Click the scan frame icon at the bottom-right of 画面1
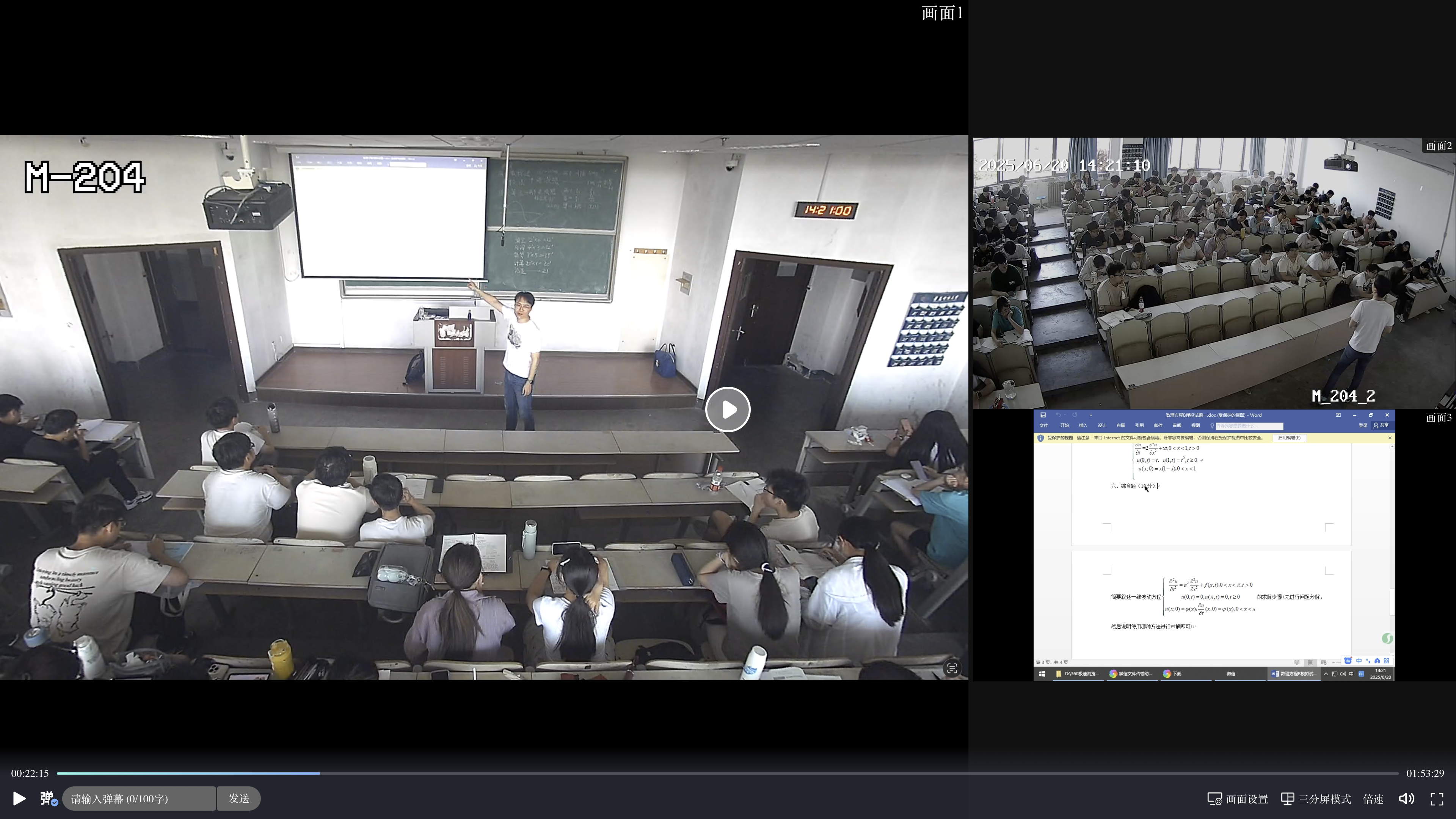This screenshot has height=819, width=1456. tap(952, 668)
